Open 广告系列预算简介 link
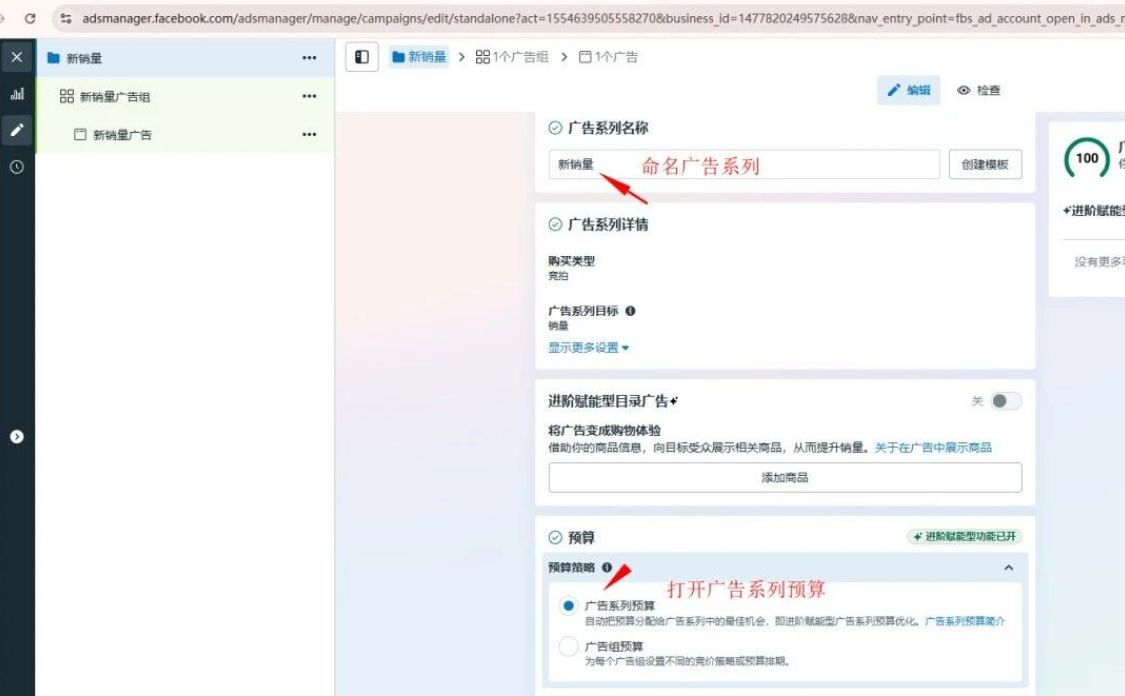This screenshot has width=1125, height=696. point(965,621)
